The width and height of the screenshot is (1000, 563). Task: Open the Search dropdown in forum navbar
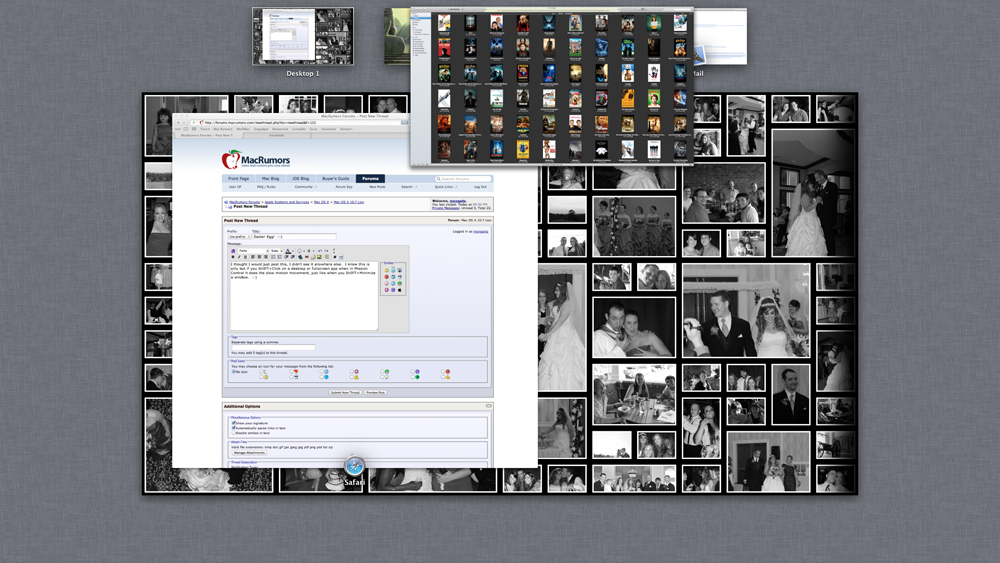(409, 187)
